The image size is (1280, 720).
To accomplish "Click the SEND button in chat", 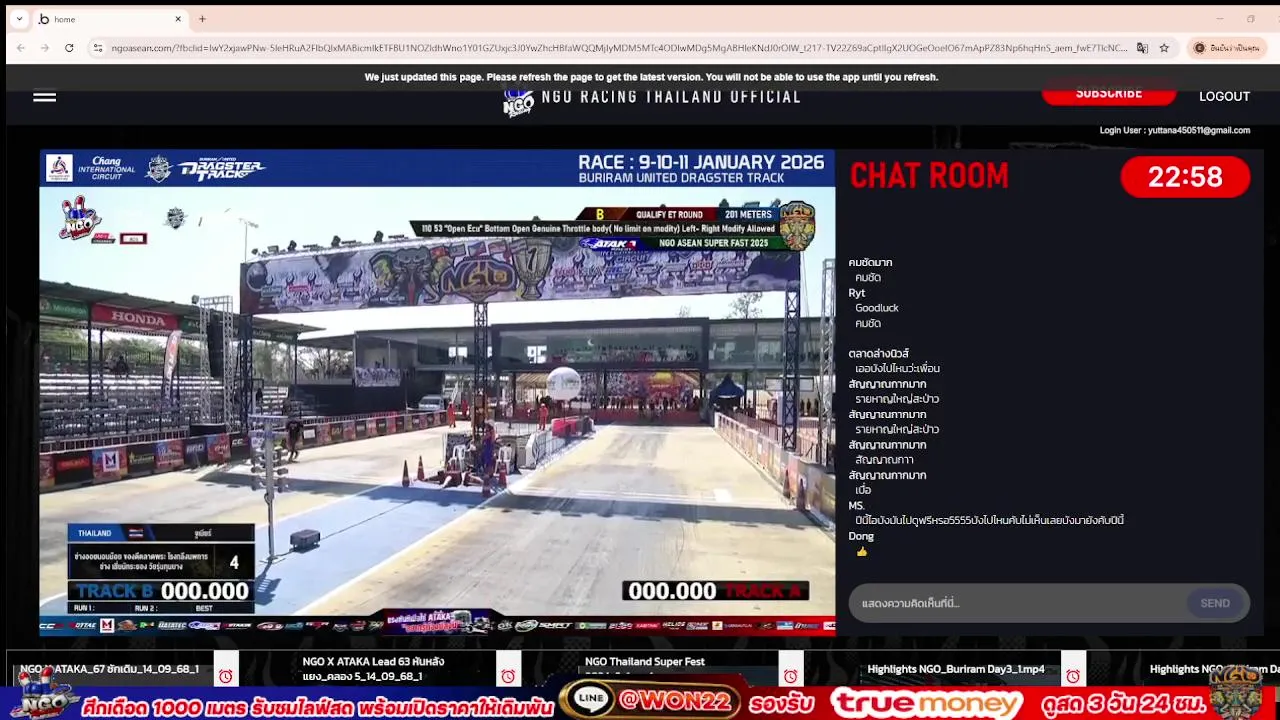I will (x=1215, y=603).
